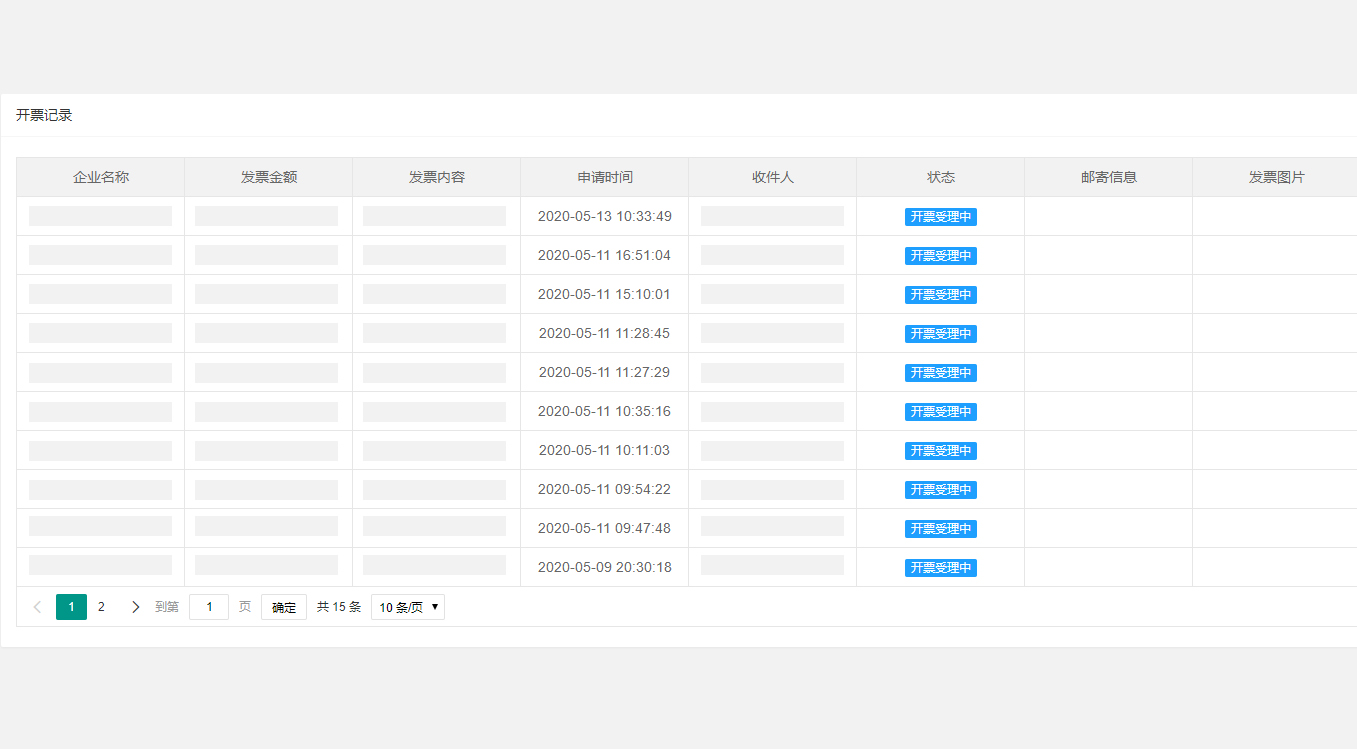Click 开票受理中 badge in the 11:28:45 row
Image resolution: width=1357 pixels, height=749 pixels.
click(x=941, y=334)
